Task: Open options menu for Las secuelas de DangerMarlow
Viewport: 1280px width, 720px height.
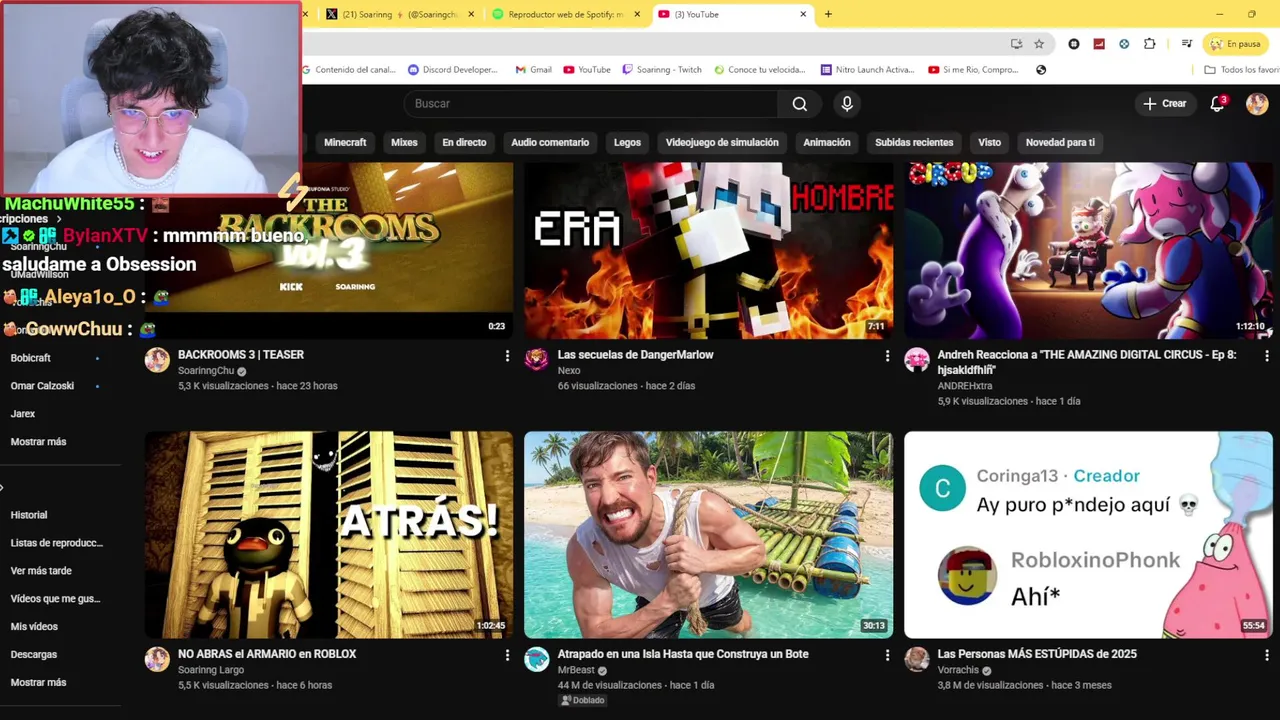Action: 887,356
